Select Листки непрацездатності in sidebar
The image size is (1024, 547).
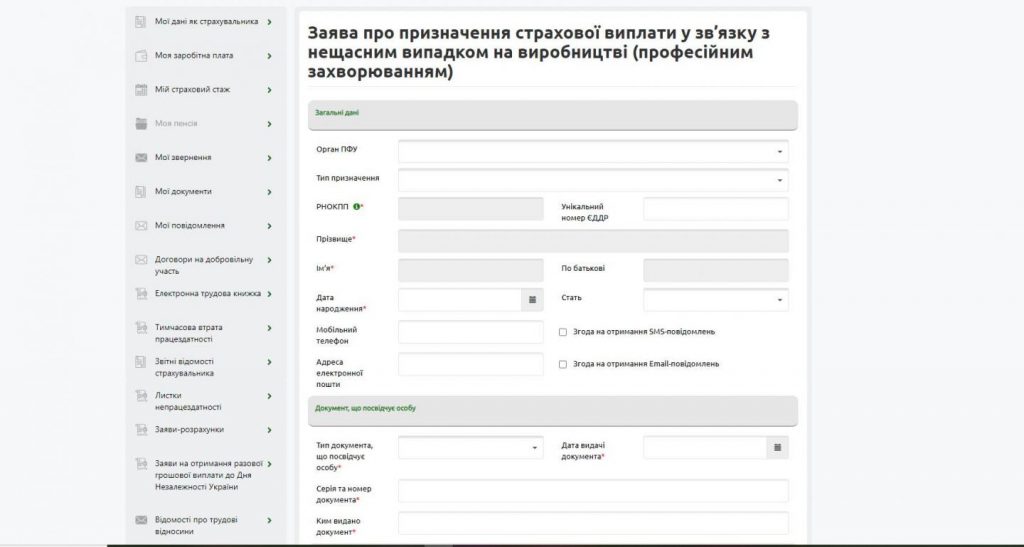tap(188, 401)
